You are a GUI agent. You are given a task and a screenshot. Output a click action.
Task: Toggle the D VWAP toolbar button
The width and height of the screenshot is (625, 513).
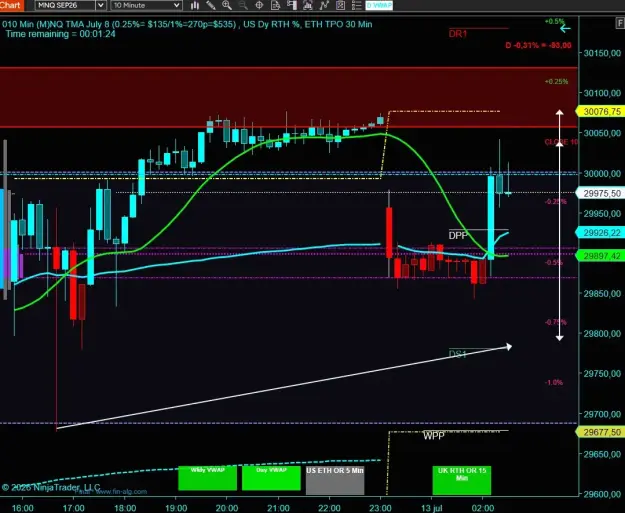tap(379, 5)
